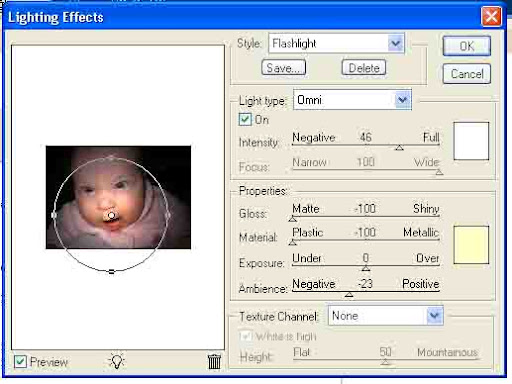Click the Gloss value -100

365,209
